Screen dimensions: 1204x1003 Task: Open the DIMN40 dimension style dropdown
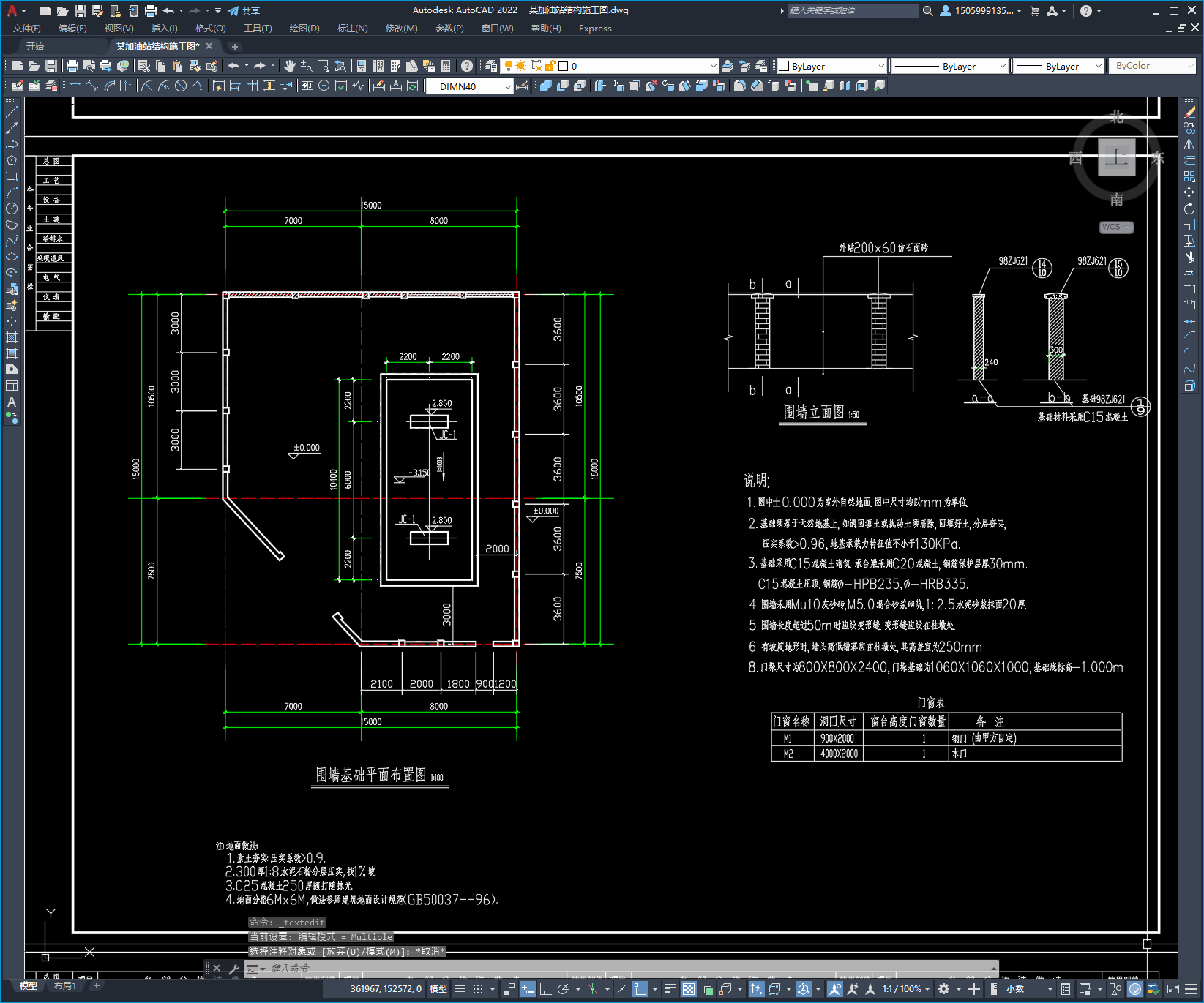pyautogui.click(x=469, y=86)
